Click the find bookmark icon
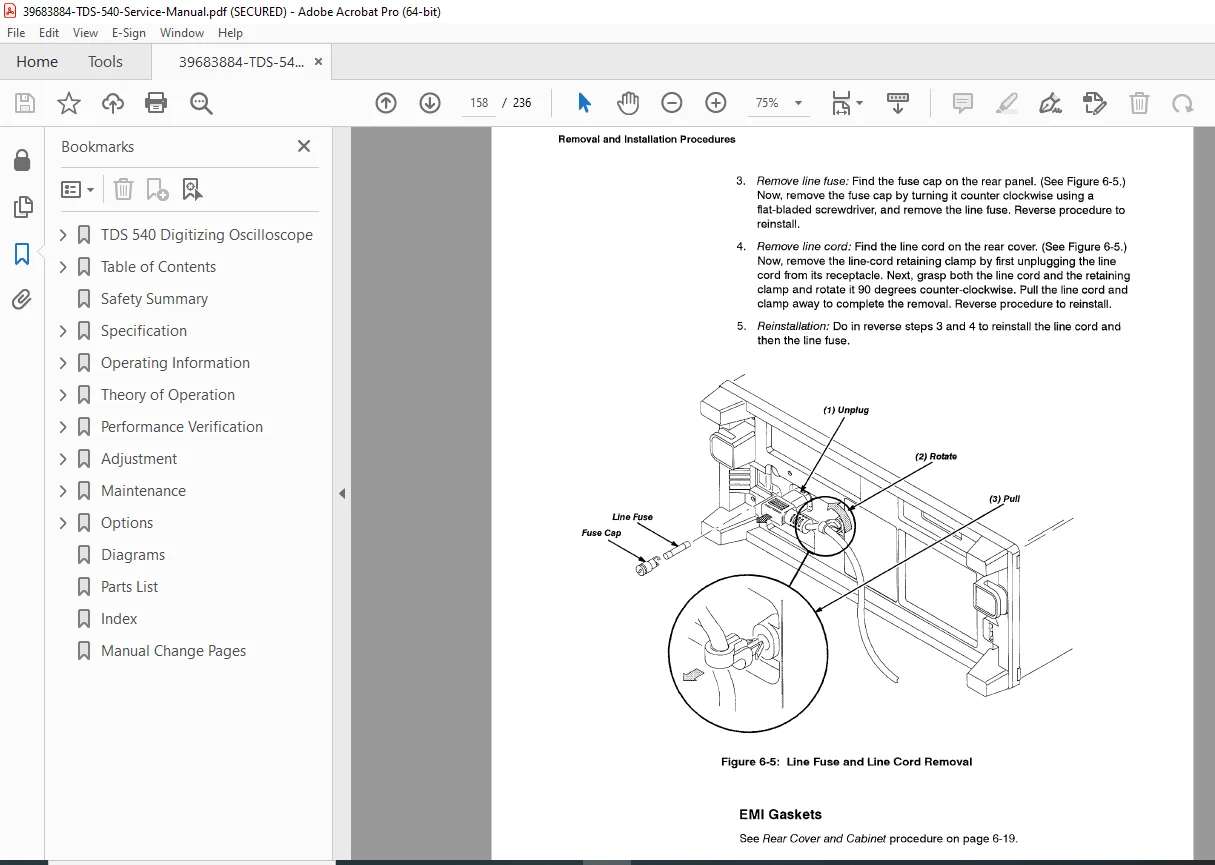This screenshot has width=1215, height=865. pos(192,189)
